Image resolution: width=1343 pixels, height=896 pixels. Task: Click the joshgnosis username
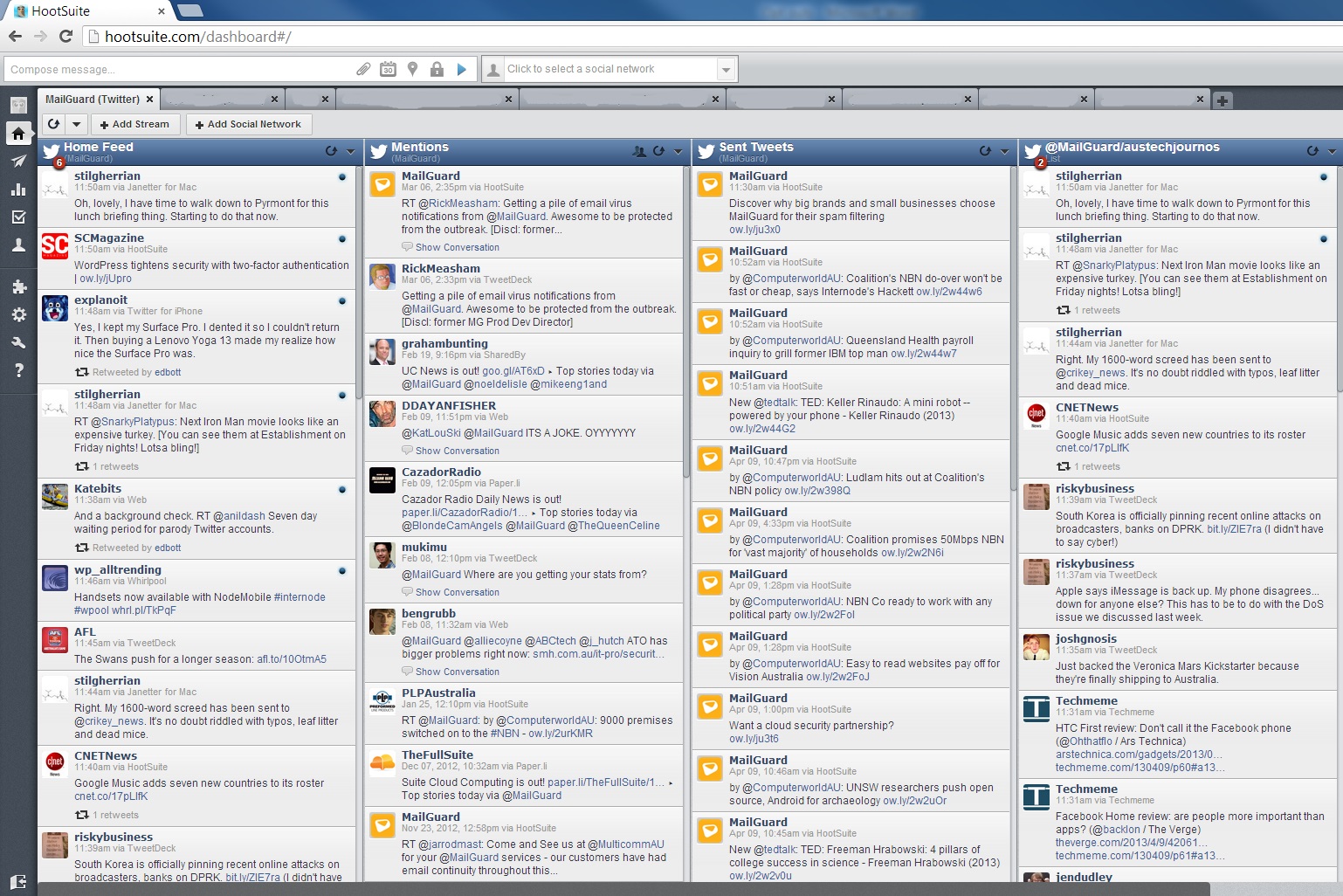pos(1086,638)
